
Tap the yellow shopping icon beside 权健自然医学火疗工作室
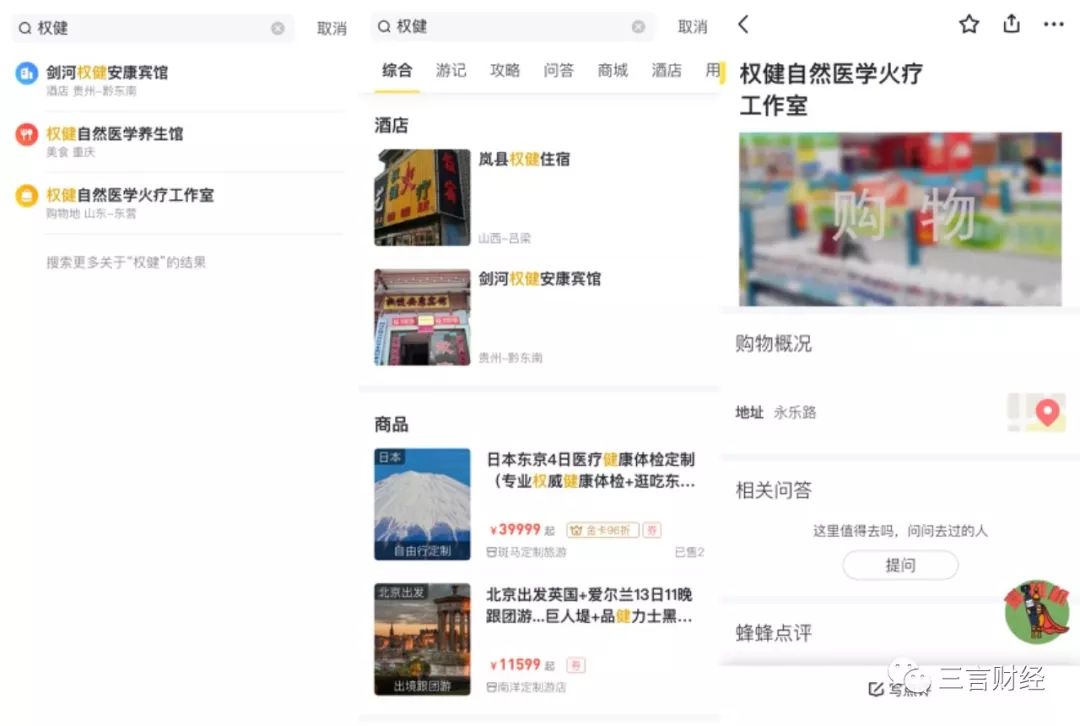(x=27, y=196)
